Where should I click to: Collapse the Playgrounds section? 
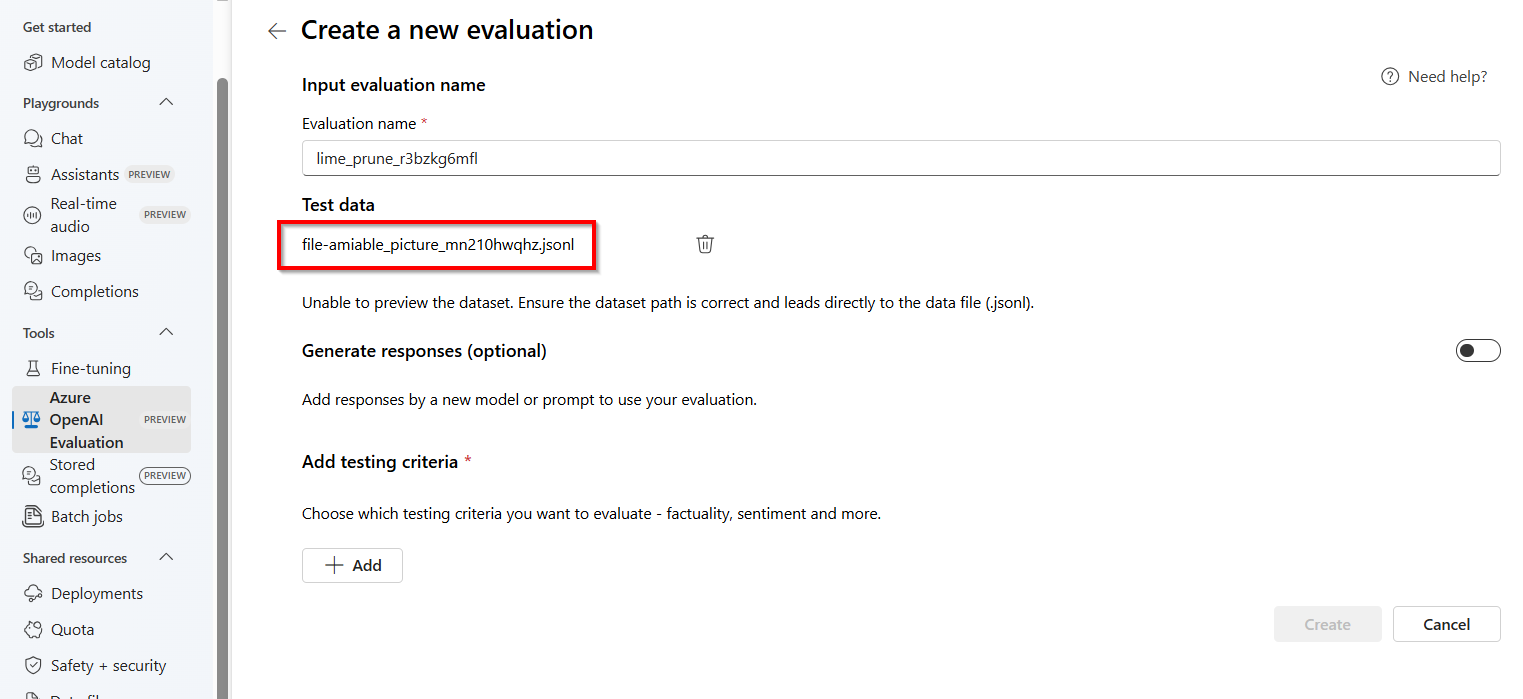coord(167,103)
